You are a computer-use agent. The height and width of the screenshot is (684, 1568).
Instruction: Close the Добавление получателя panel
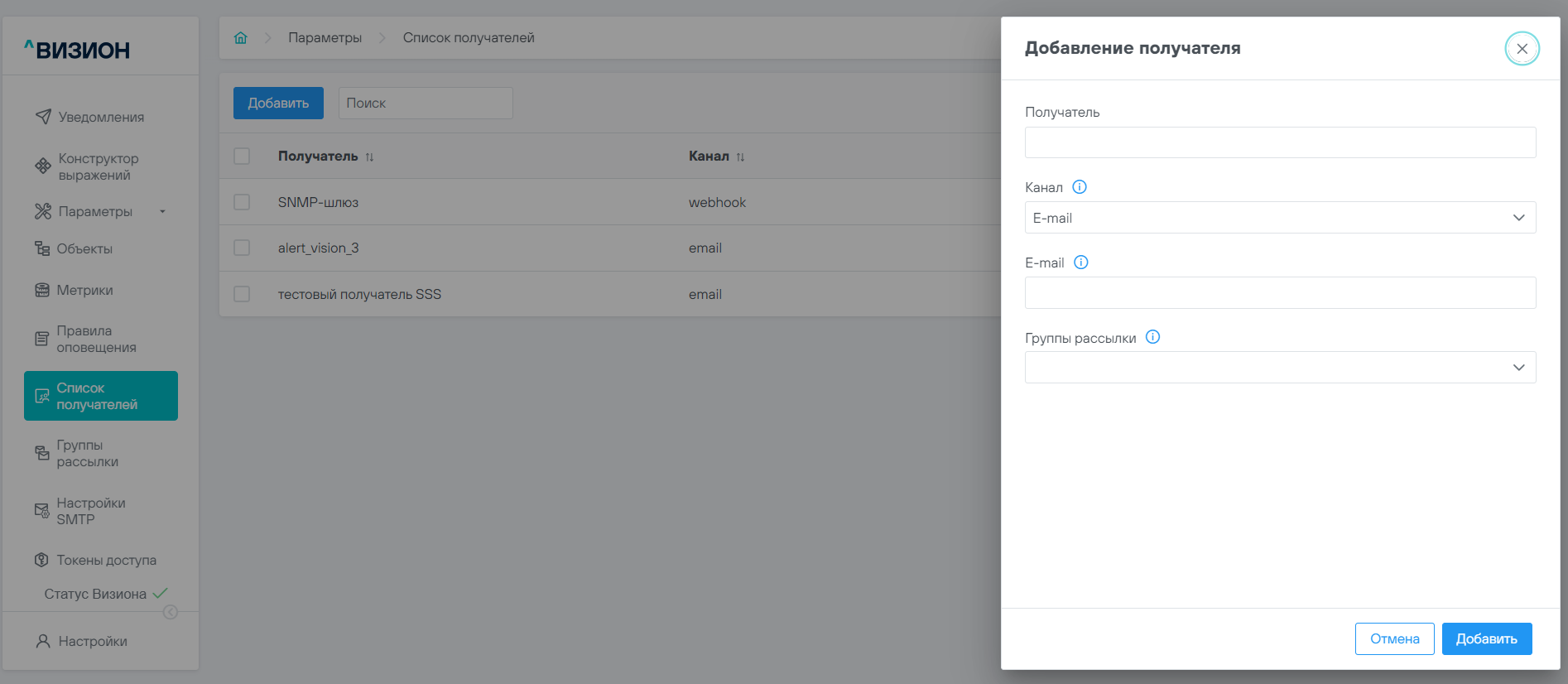point(1522,49)
